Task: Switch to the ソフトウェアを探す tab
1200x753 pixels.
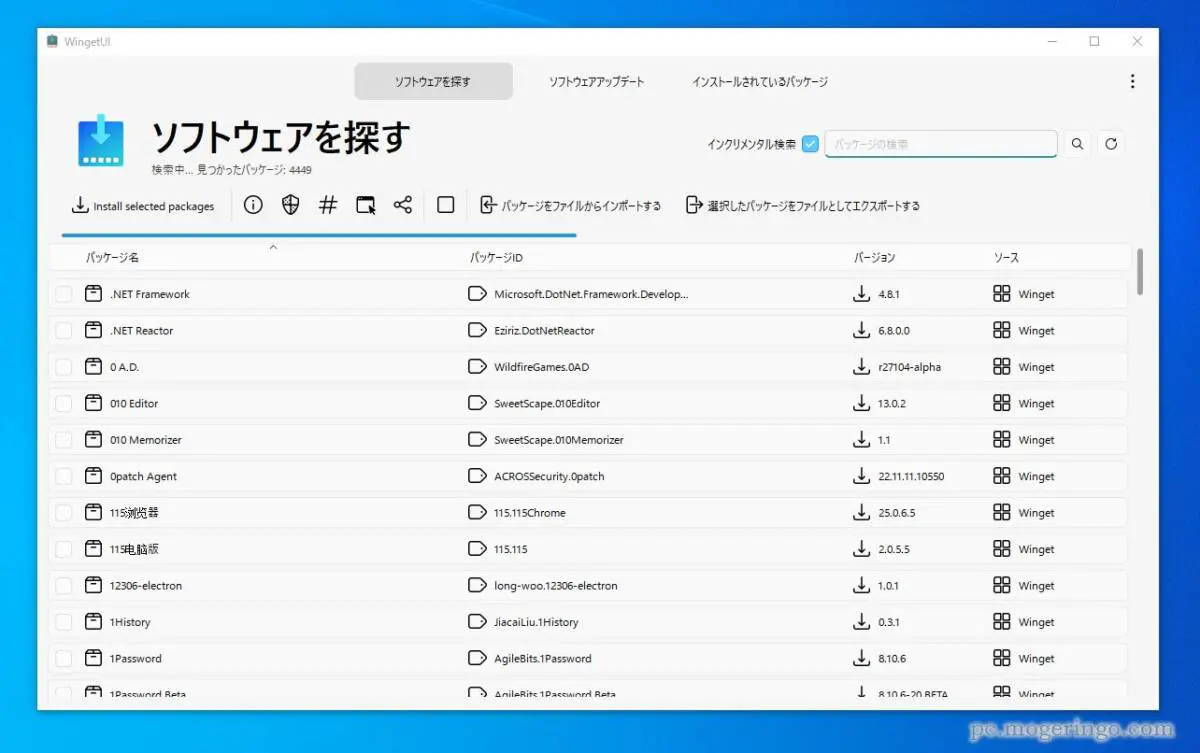Action: click(x=433, y=82)
